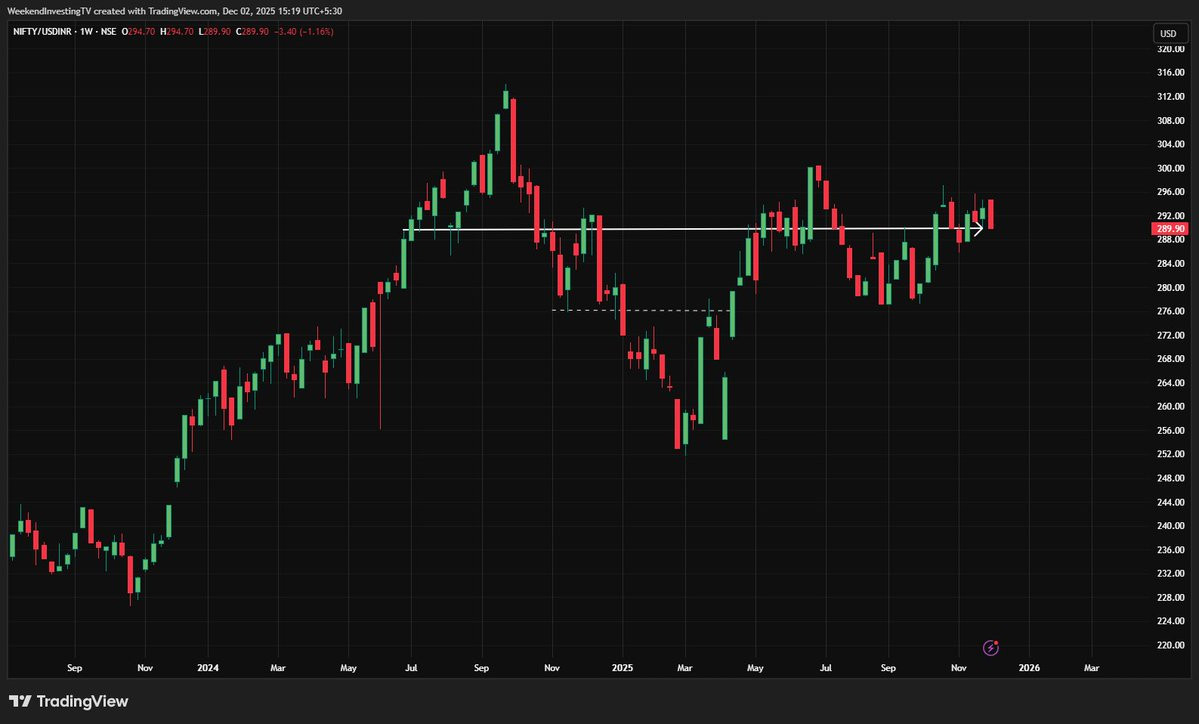Select the 1W interval label in legend
Image resolution: width=1199 pixels, height=724 pixels.
pyautogui.click(x=86, y=31)
